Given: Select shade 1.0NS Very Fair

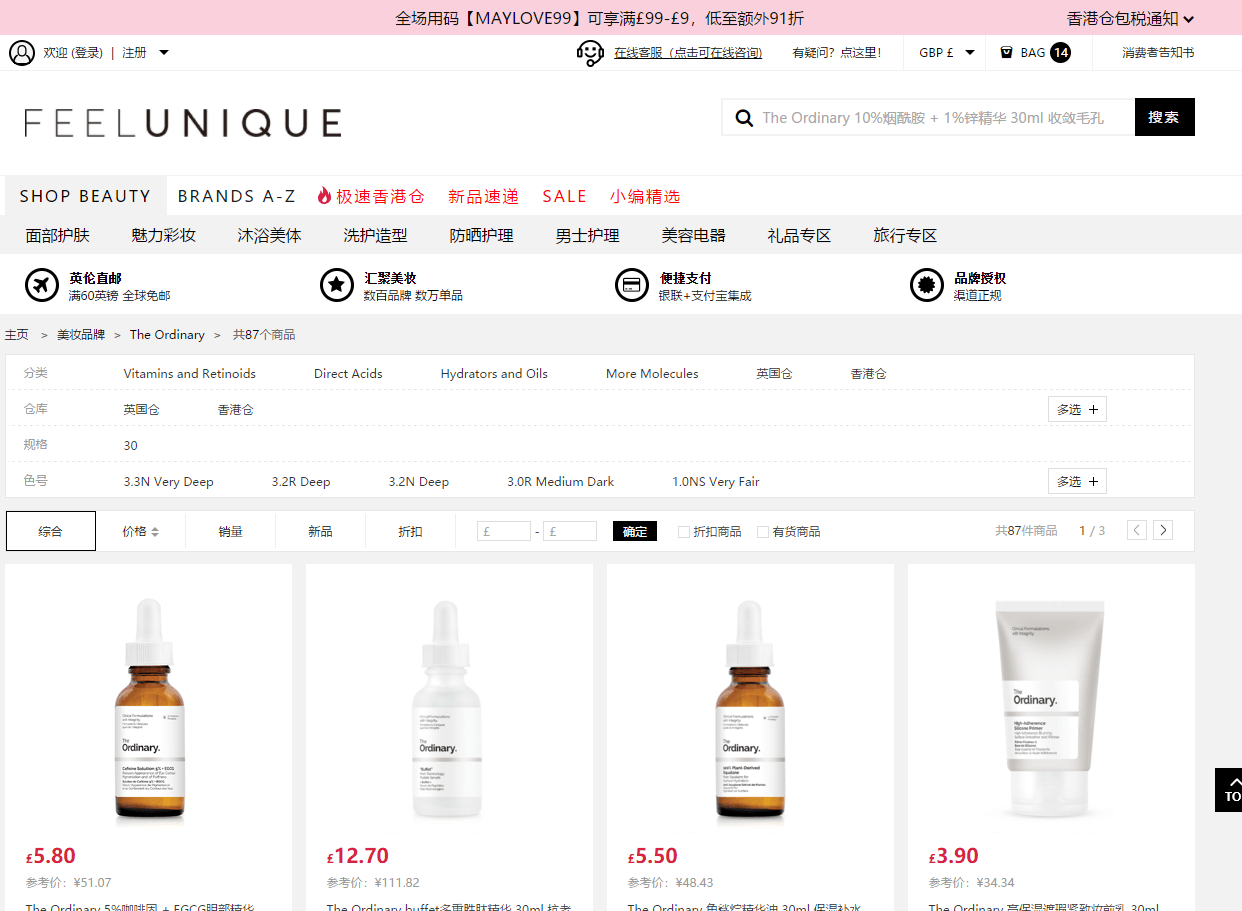Looking at the screenshot, I should [716, 482].
